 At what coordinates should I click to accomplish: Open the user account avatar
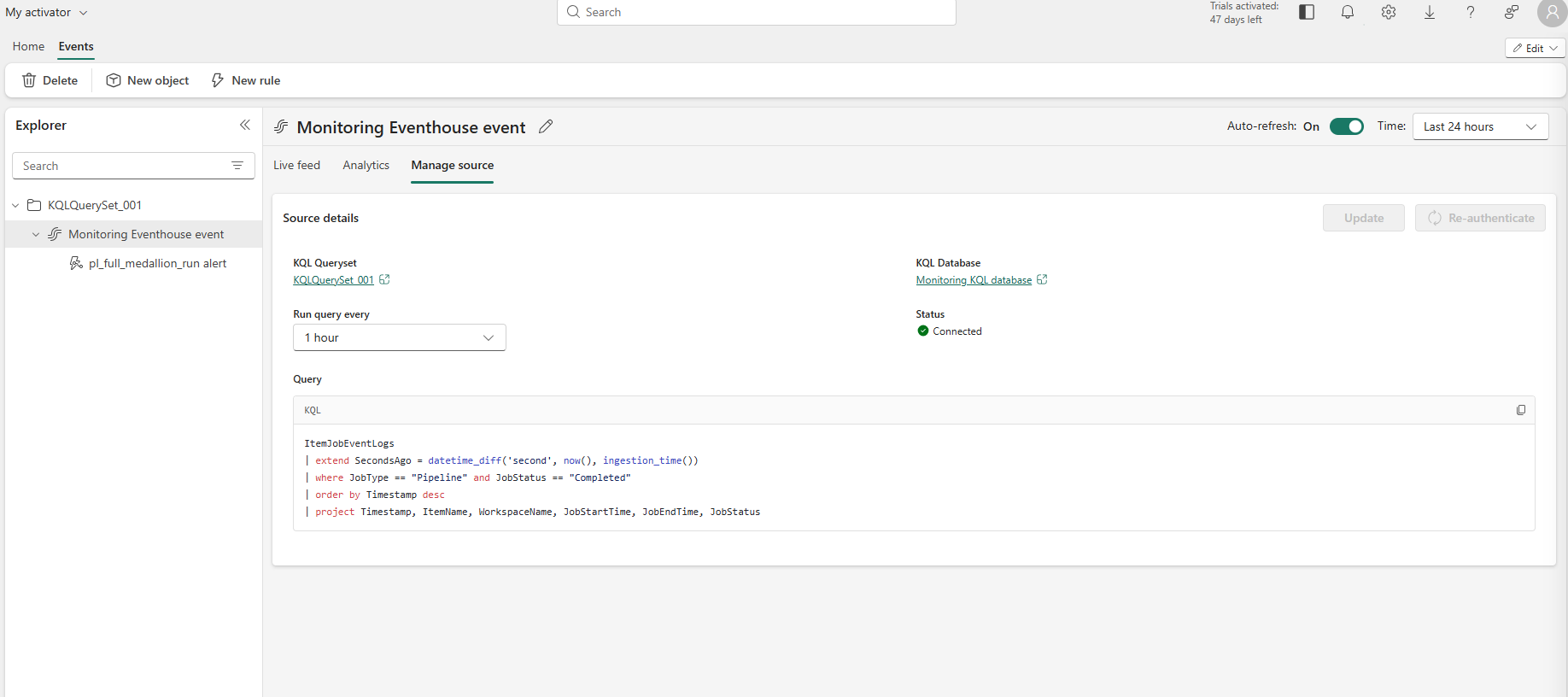[x=1552, y=13]
